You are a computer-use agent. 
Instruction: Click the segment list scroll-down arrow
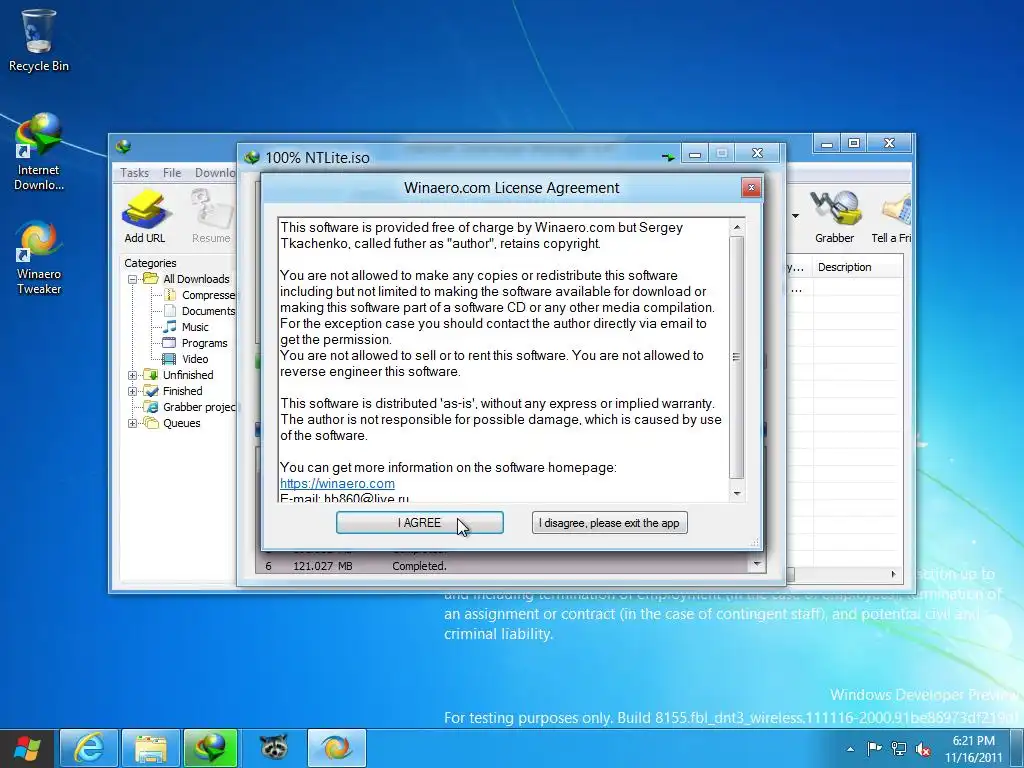click(x=757, y=564)
